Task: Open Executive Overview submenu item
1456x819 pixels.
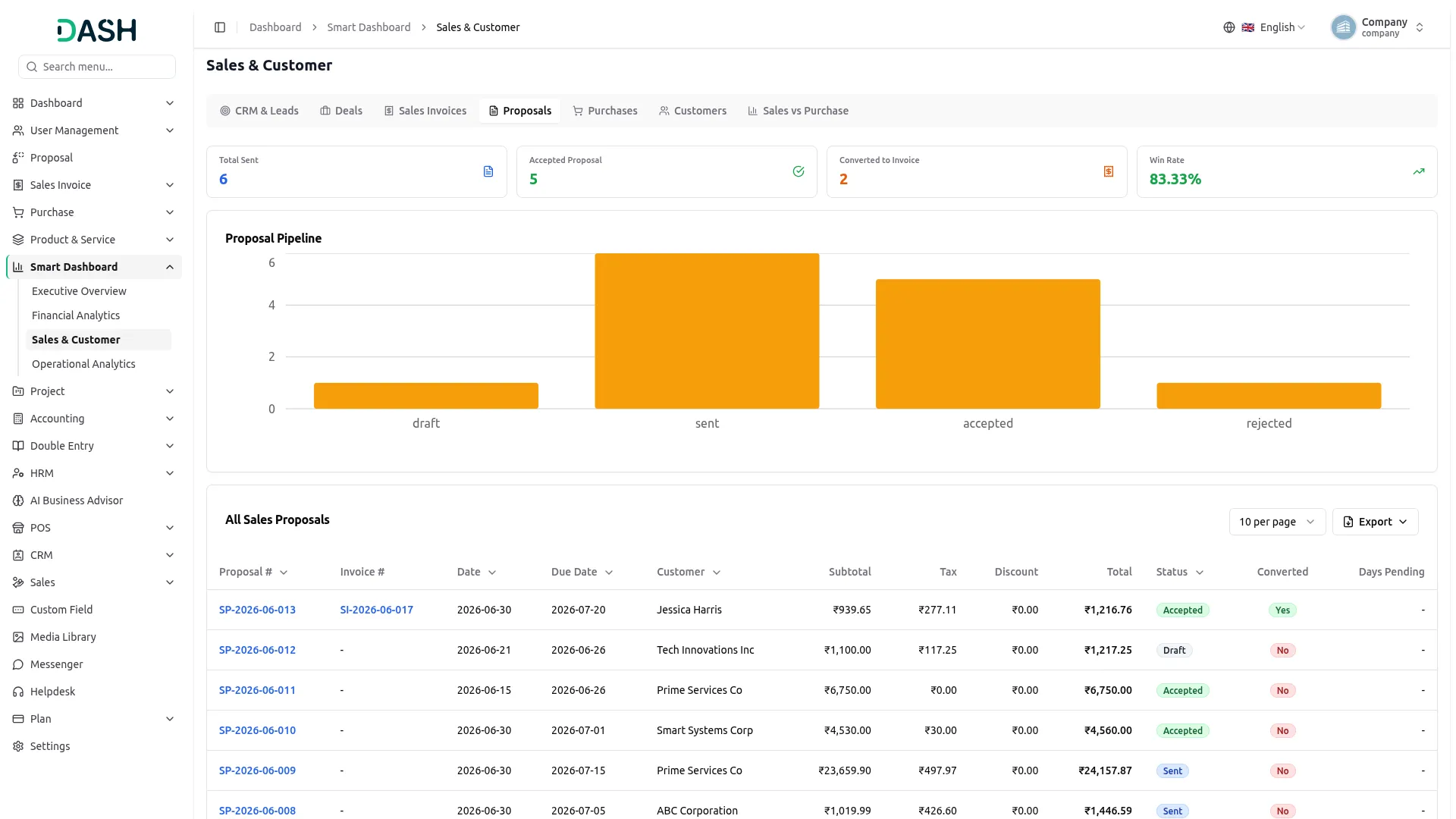Action: tap(99, 291)
